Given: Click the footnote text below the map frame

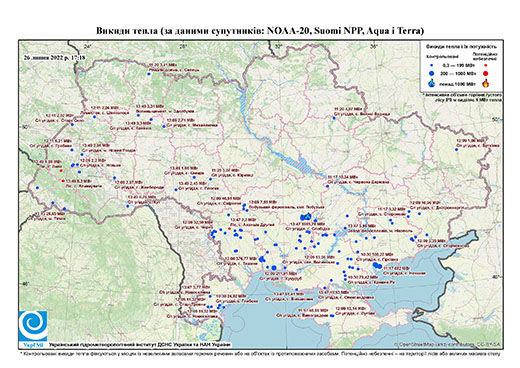Looking at the screenshot, I should [x=260, y=353].
